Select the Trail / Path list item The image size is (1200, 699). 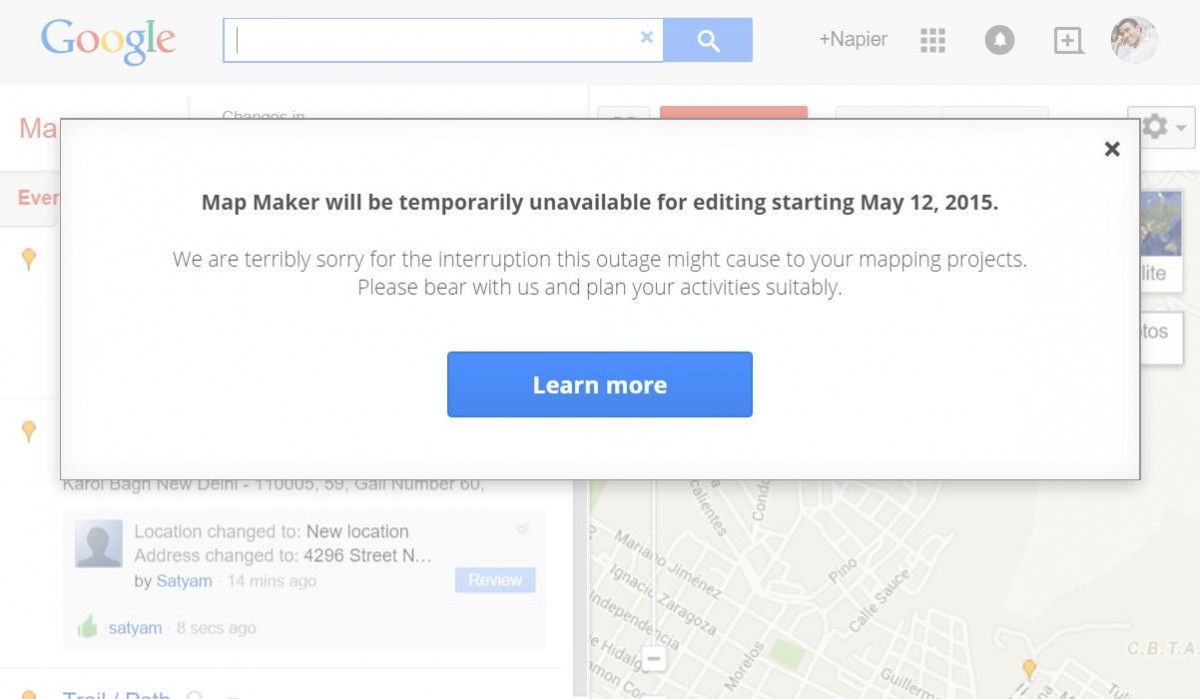pos(116,693)
